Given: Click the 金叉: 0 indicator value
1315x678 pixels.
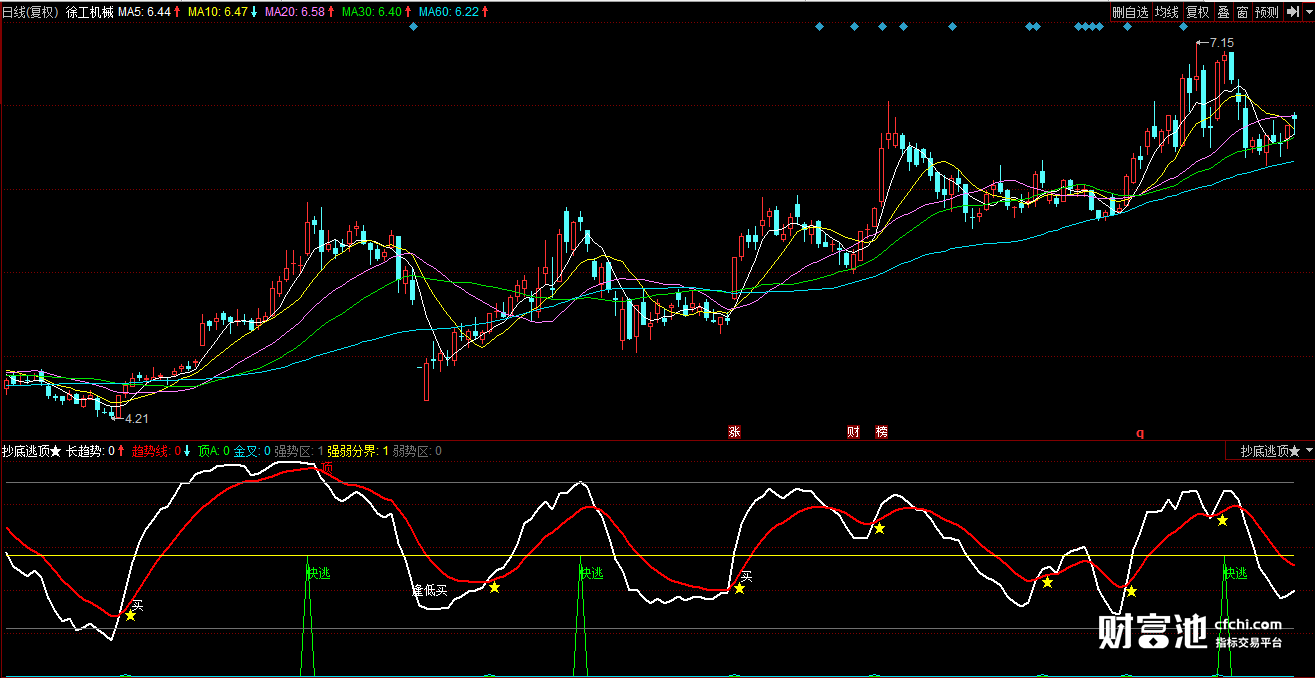Looking at the screenshot, I should [x=252, y=451].
